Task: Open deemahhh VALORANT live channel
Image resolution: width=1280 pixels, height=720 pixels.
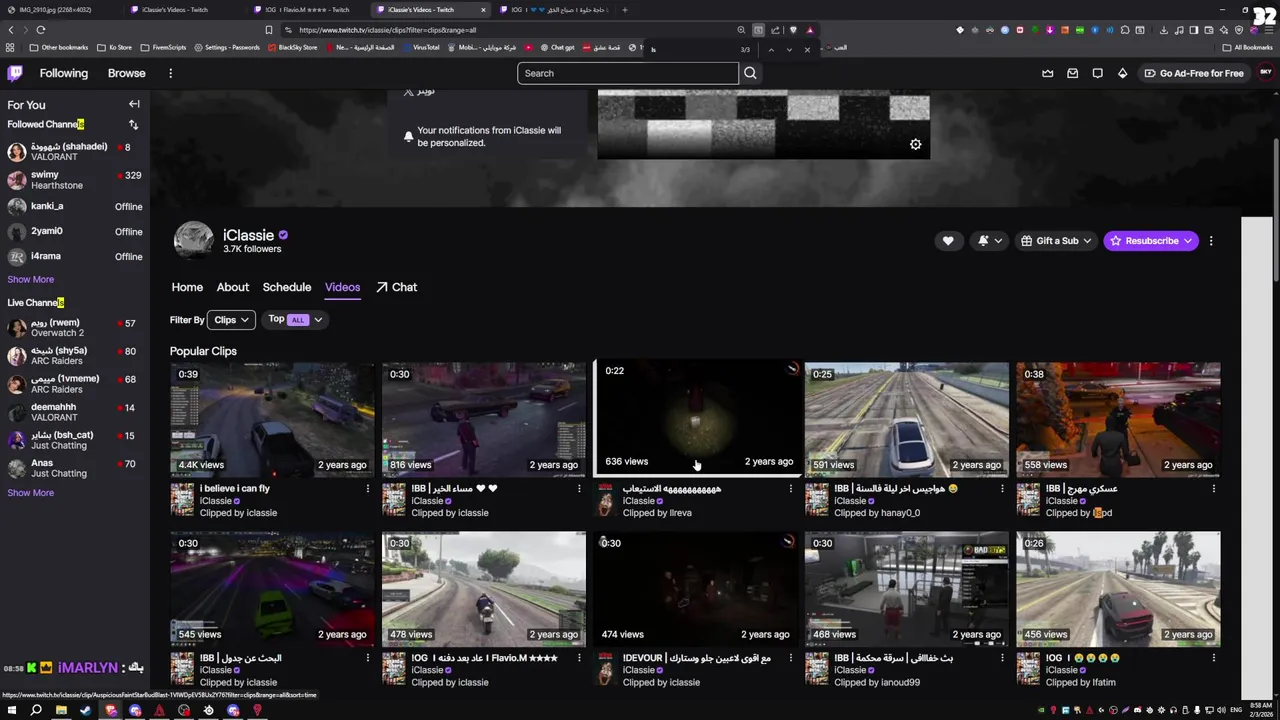Action: coord(75,412)
